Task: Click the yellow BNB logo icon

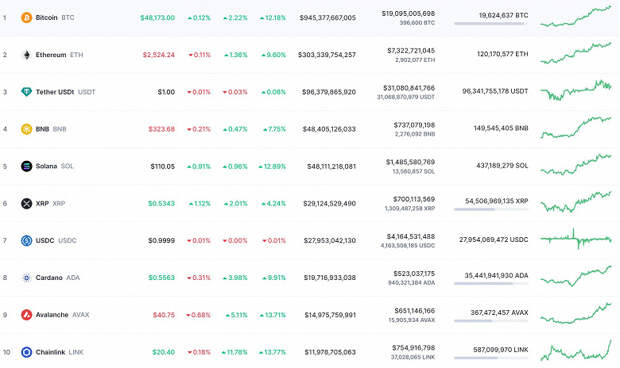Action: pos(26,129)
